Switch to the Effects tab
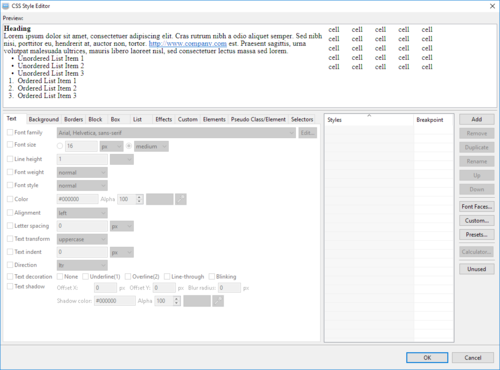The width and height of the screenshot is (500, 370). (164, 119)
